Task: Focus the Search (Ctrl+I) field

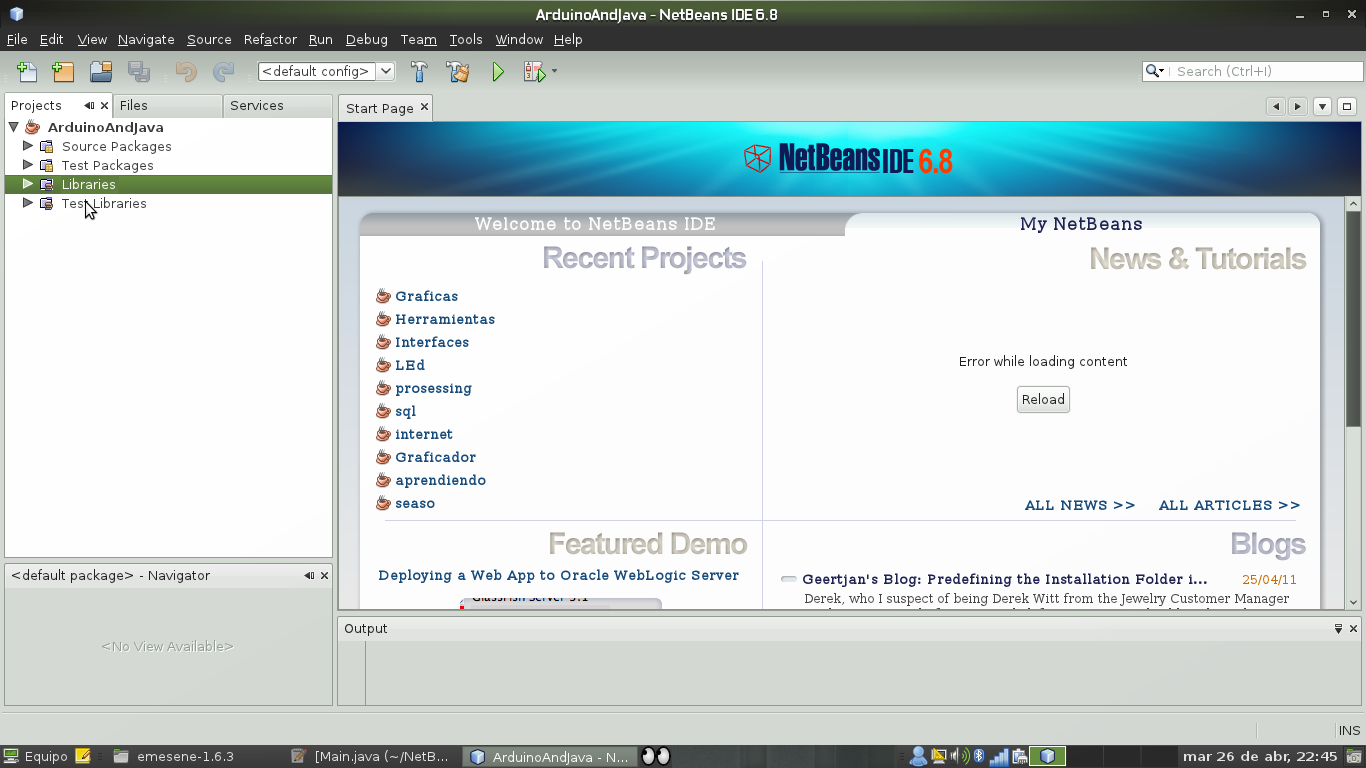Action: [1265, 71]
